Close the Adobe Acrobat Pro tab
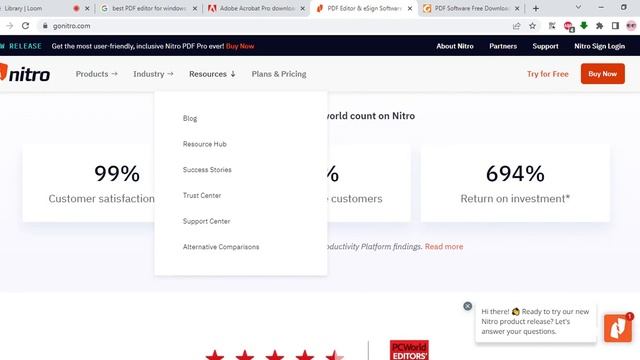The height and width of the screenshot is (360, 640). pyautogui.click(x=302, y=8)
